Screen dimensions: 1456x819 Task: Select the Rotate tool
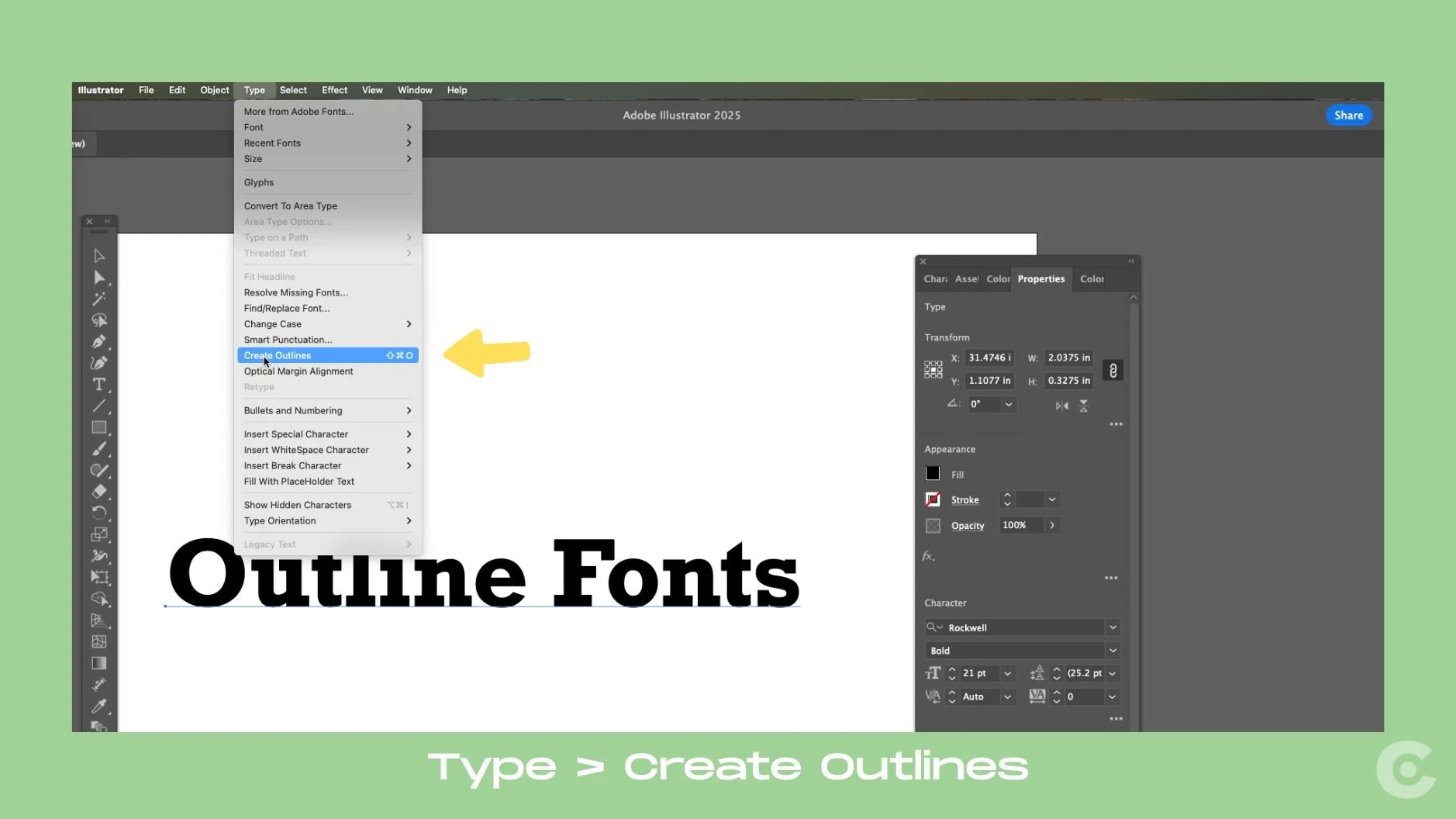pos(99,513)
